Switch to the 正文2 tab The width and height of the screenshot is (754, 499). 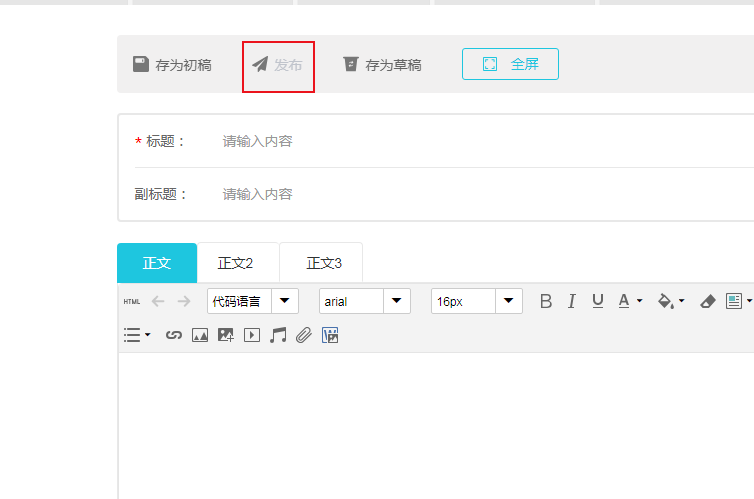point(238,263)
